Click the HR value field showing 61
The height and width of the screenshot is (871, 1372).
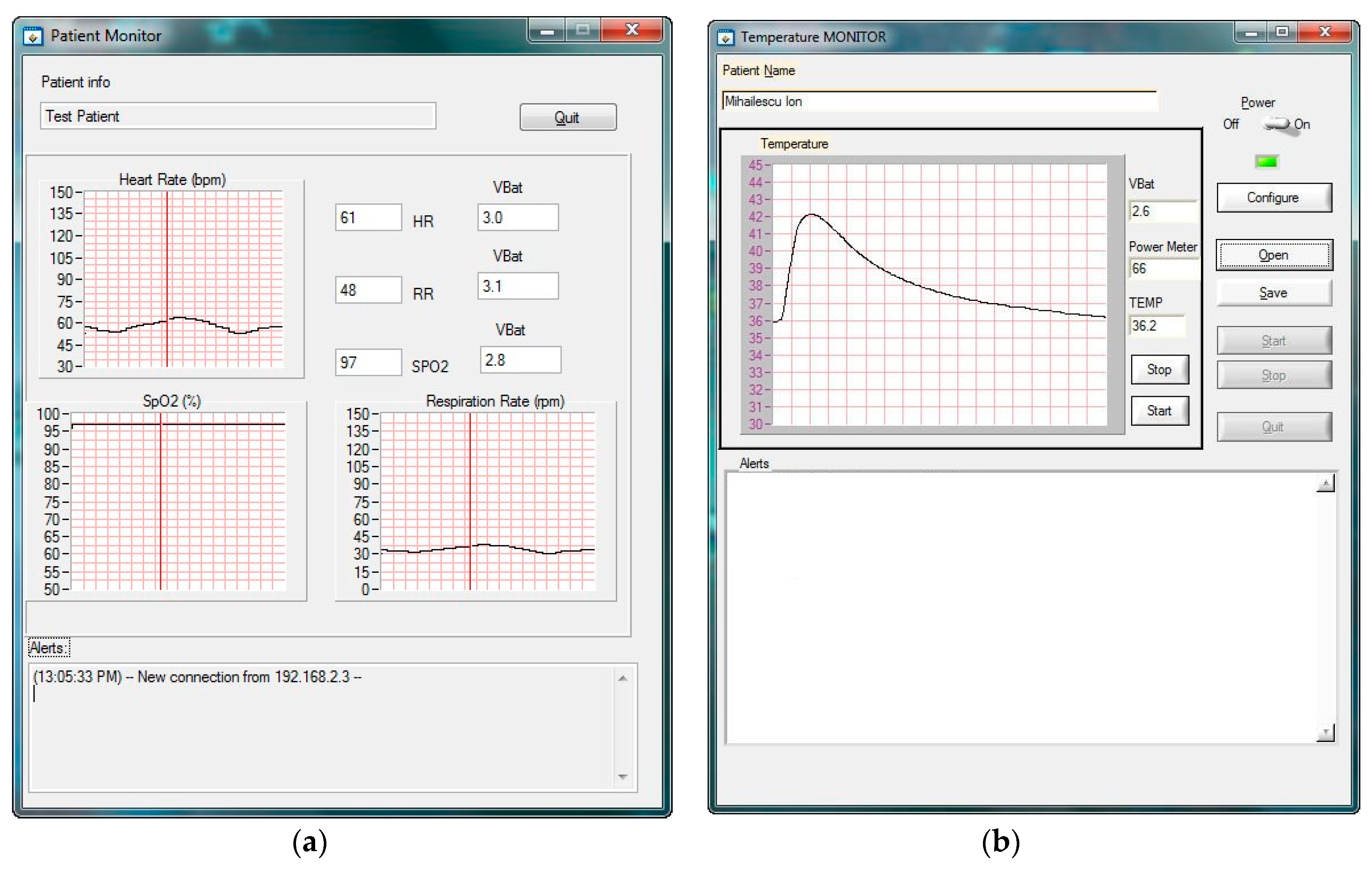tap(368, 218)
